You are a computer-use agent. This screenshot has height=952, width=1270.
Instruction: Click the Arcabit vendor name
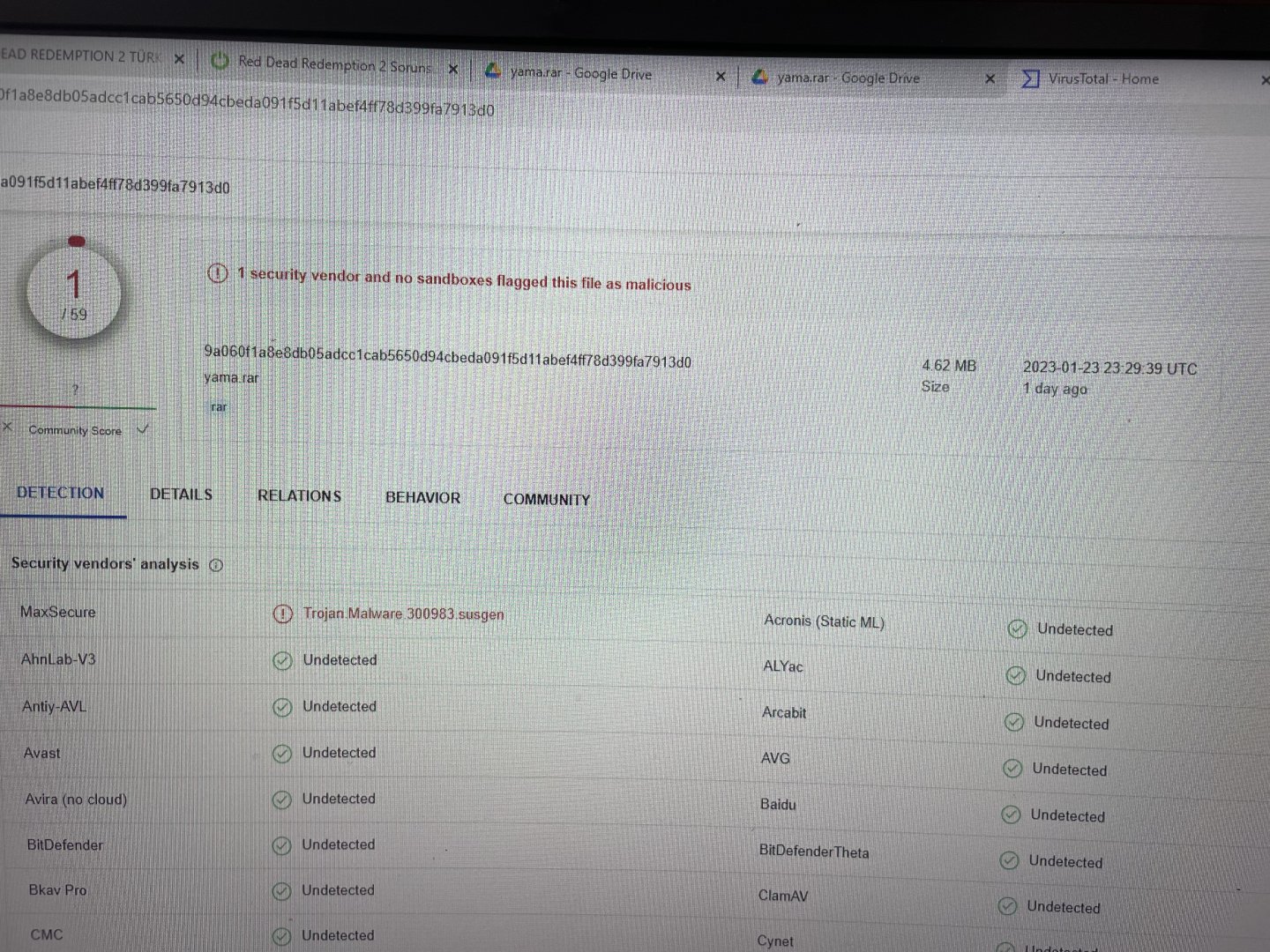784,712
